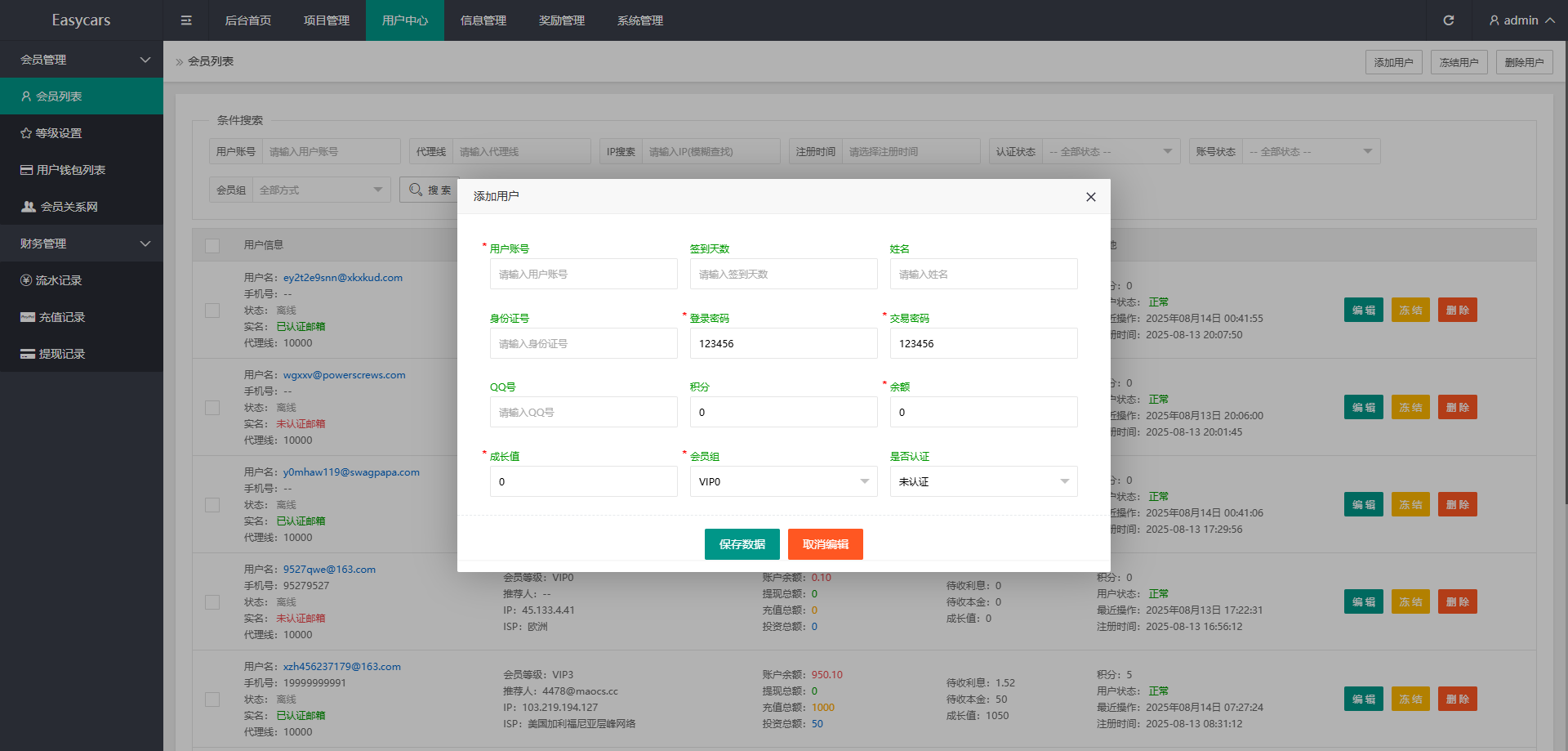
Task: Open 用户钱包列表 in the sidebar
Action: pyautogui.click(x=64, y=170)
